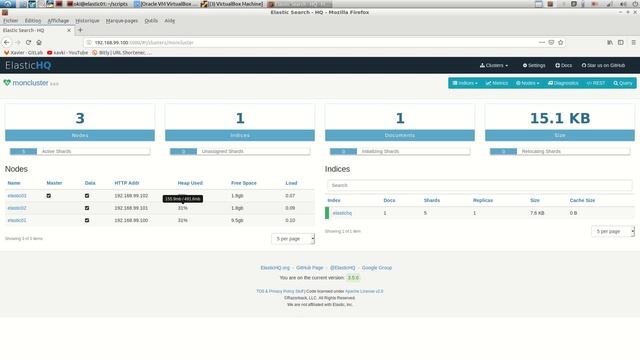Open the Outils menu
This screenshot has height=360, width=640.
point(151,20)
